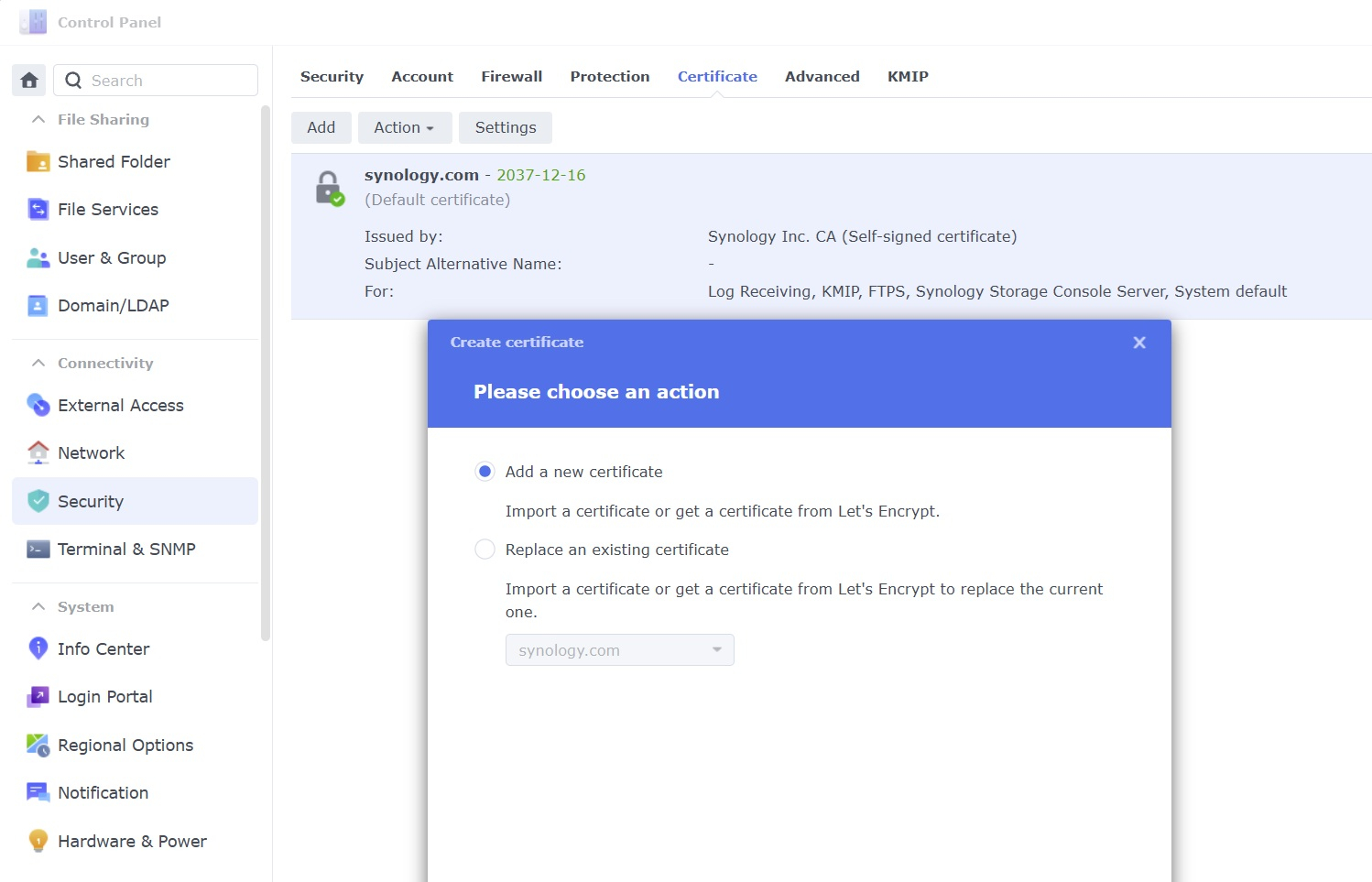
Task: Click the certificate padlock icon
Action: [330, 189]
